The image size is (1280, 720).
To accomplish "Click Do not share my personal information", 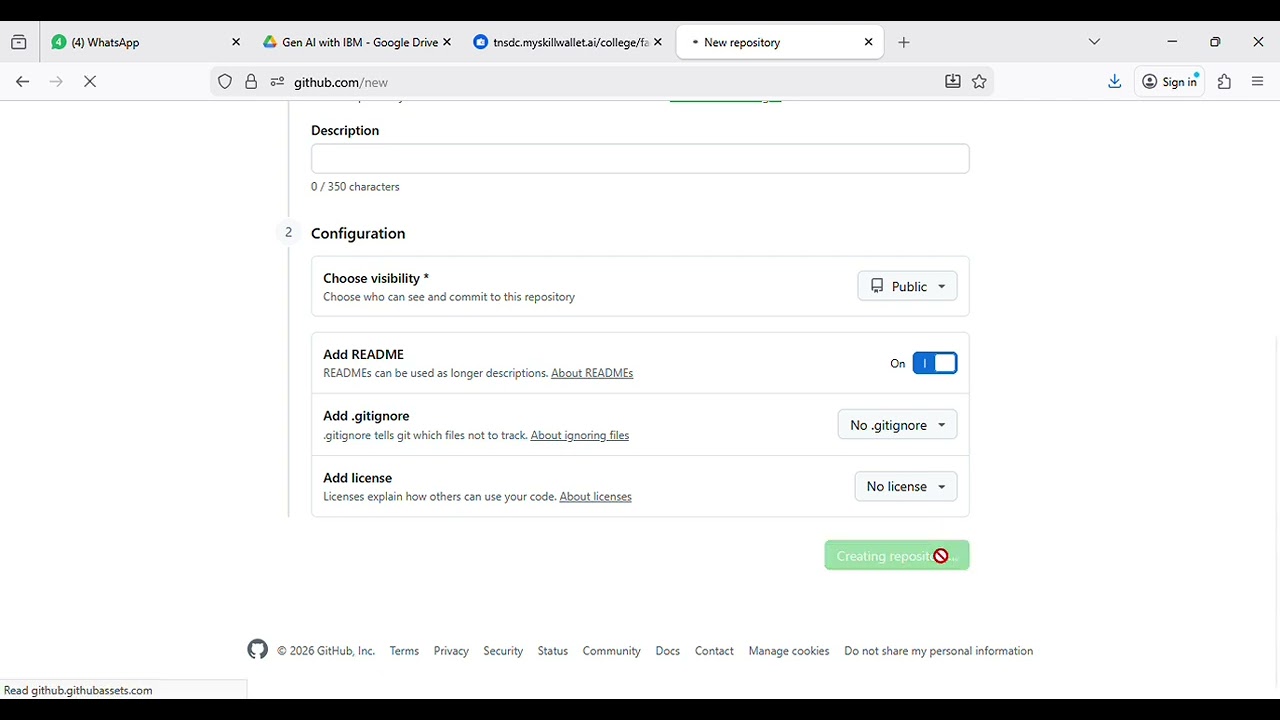I will 939,651.
